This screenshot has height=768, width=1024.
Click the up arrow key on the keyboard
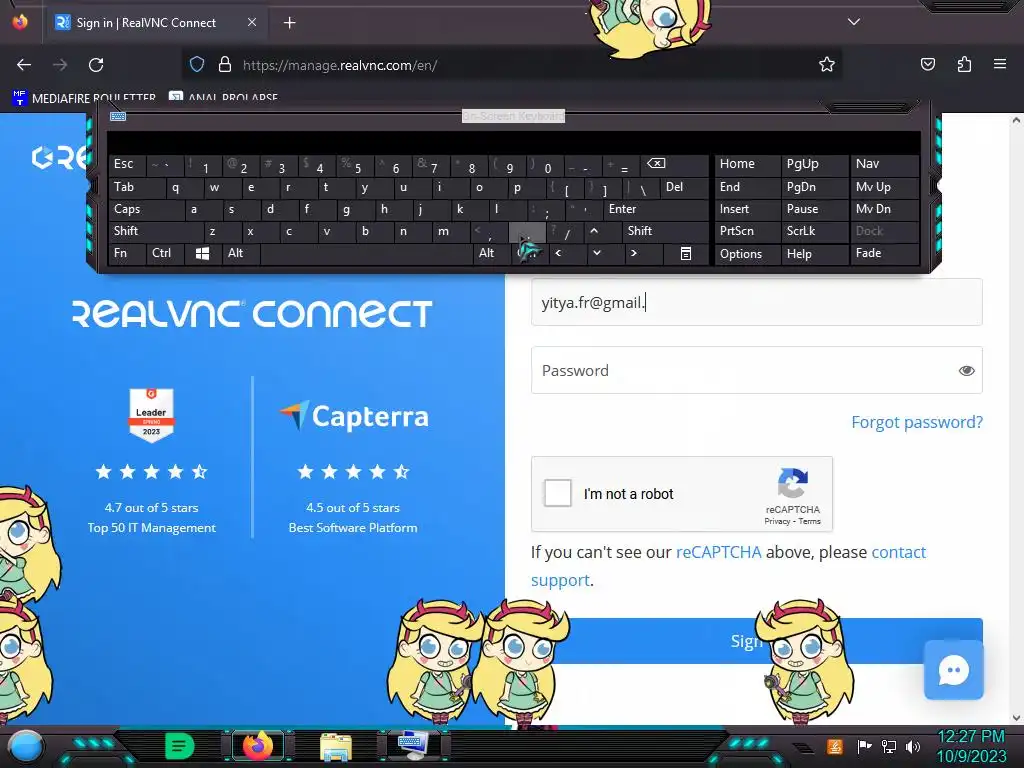click(x=594, y=231)
